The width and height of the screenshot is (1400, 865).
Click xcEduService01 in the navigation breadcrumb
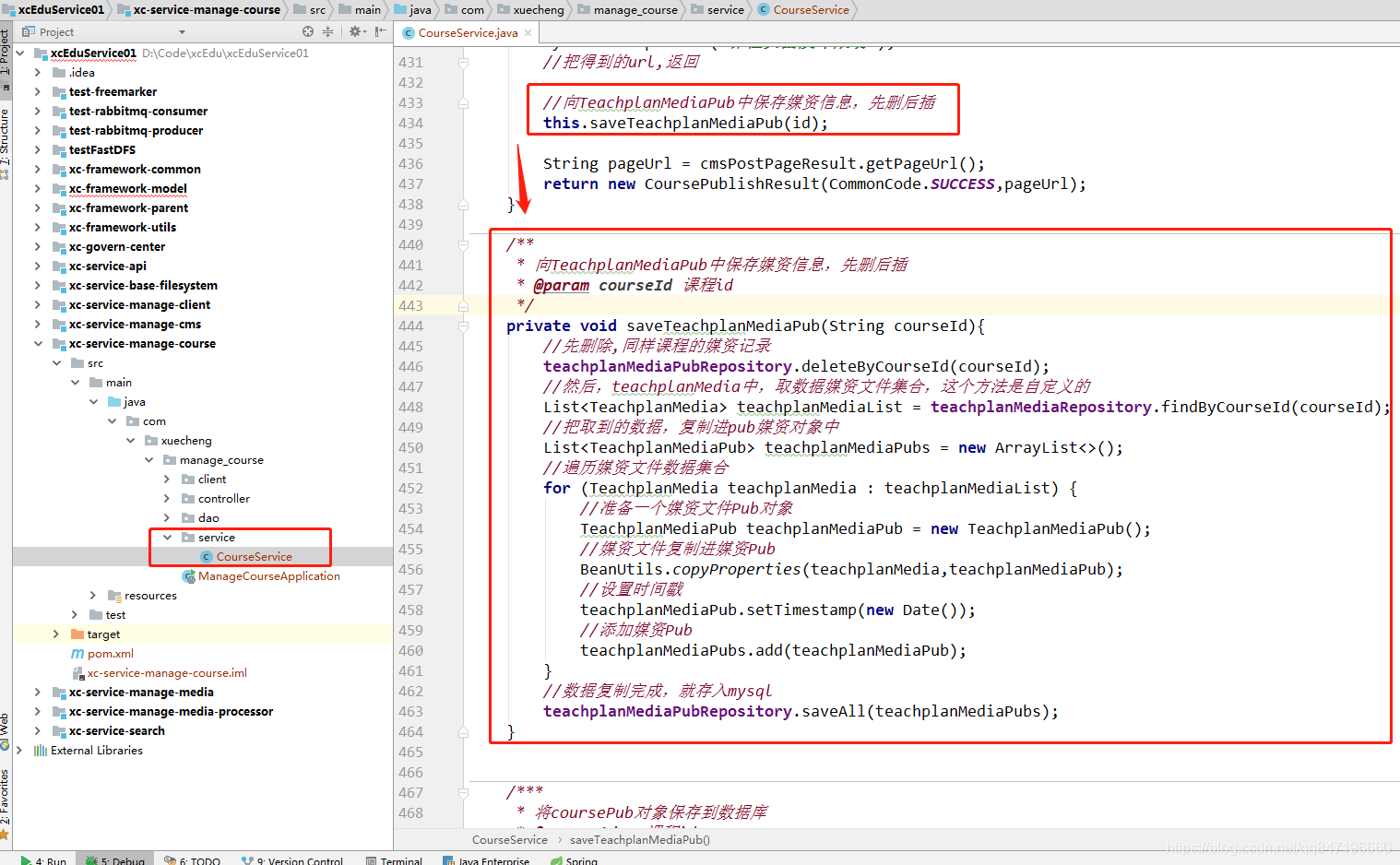click(x=54, y=9)
